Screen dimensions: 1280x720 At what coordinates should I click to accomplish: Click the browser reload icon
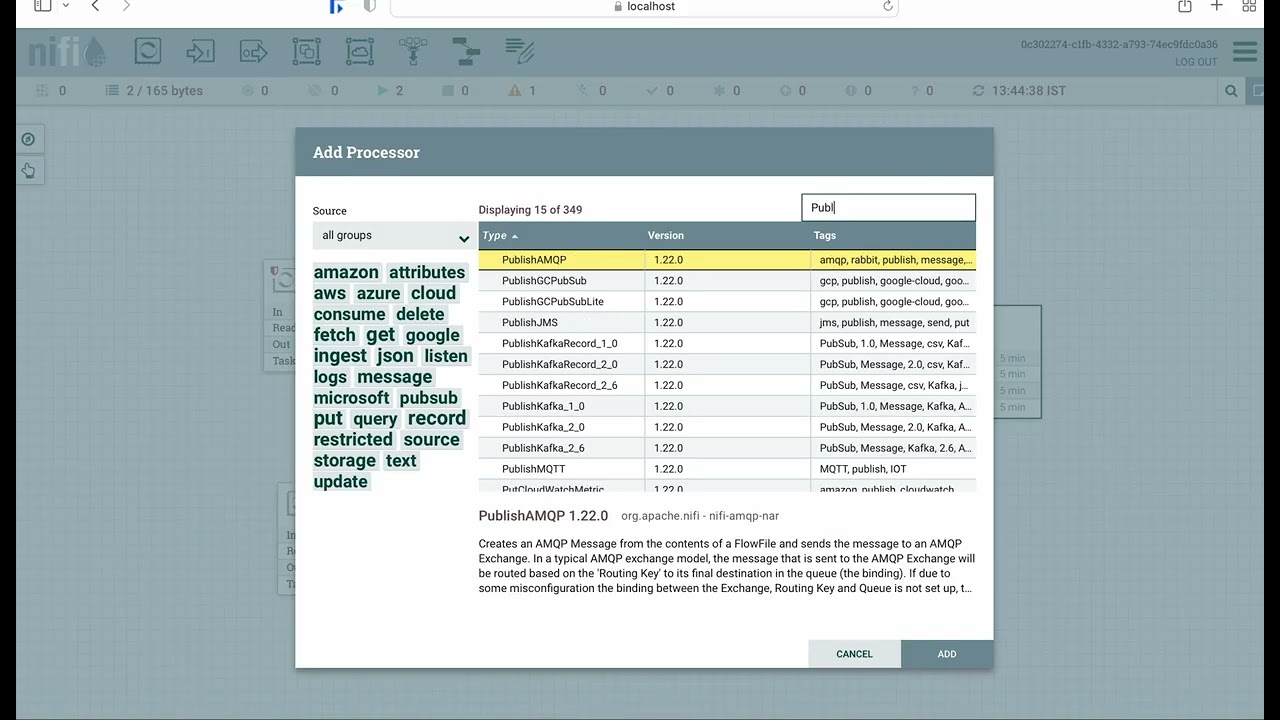coord(887,6)
